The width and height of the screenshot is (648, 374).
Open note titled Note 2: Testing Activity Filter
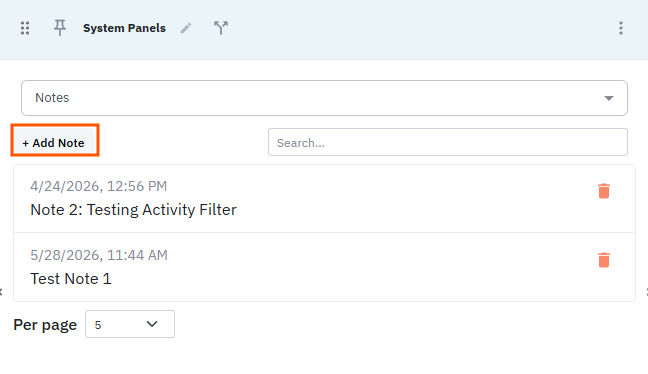coord(133,210)
